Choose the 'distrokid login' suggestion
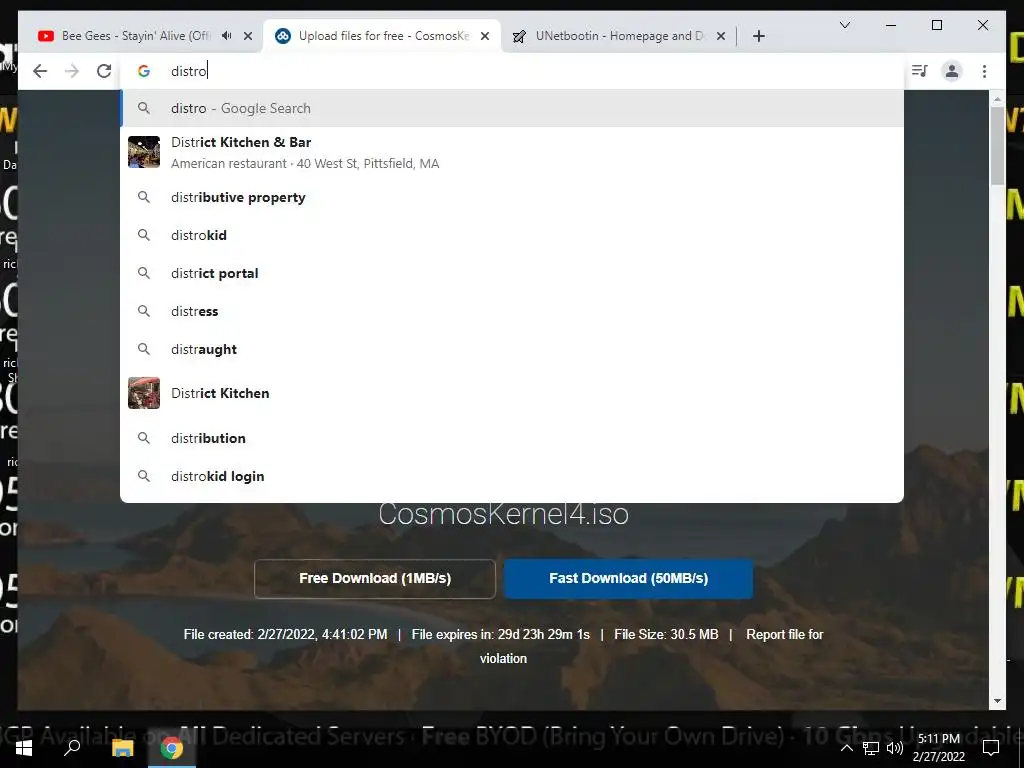1024x768 pixels. click(x=512, y=476)
